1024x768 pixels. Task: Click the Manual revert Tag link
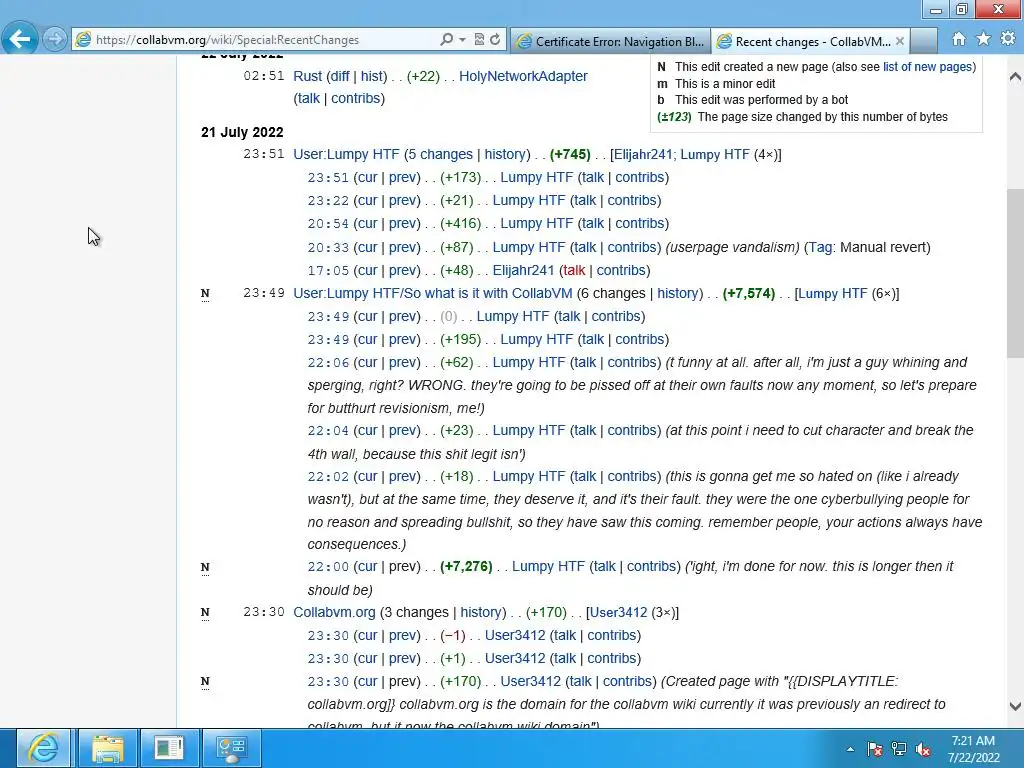click(820, 247)
